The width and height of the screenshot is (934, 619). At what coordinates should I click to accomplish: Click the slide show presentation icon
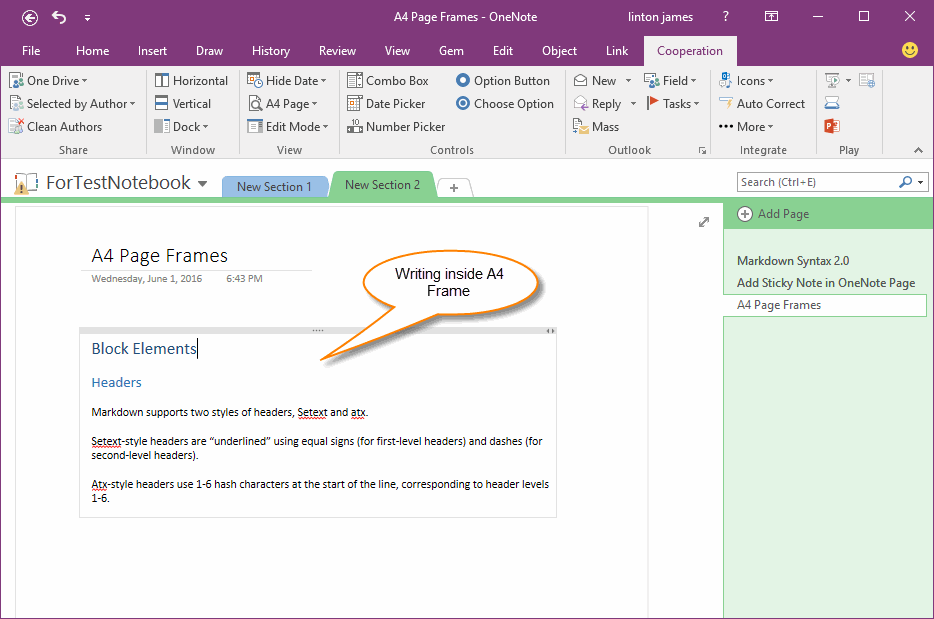[833, 80]
